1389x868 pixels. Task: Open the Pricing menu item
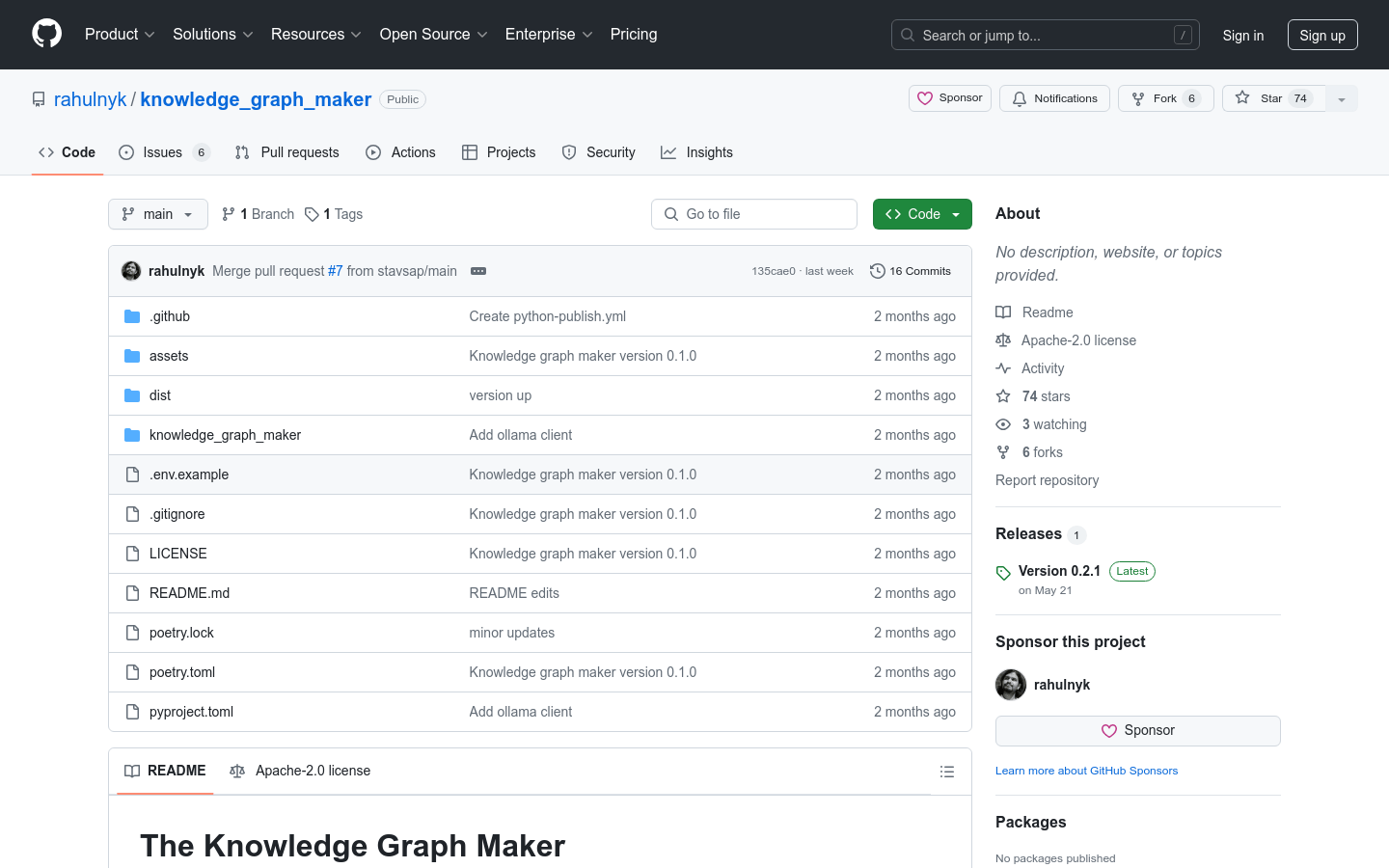pyautogui.click(x=634, y=35)
